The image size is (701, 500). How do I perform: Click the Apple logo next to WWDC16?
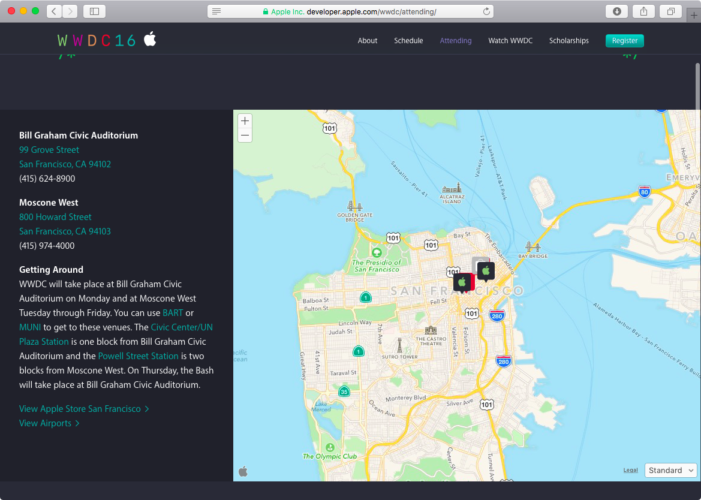tap(150, 39)
